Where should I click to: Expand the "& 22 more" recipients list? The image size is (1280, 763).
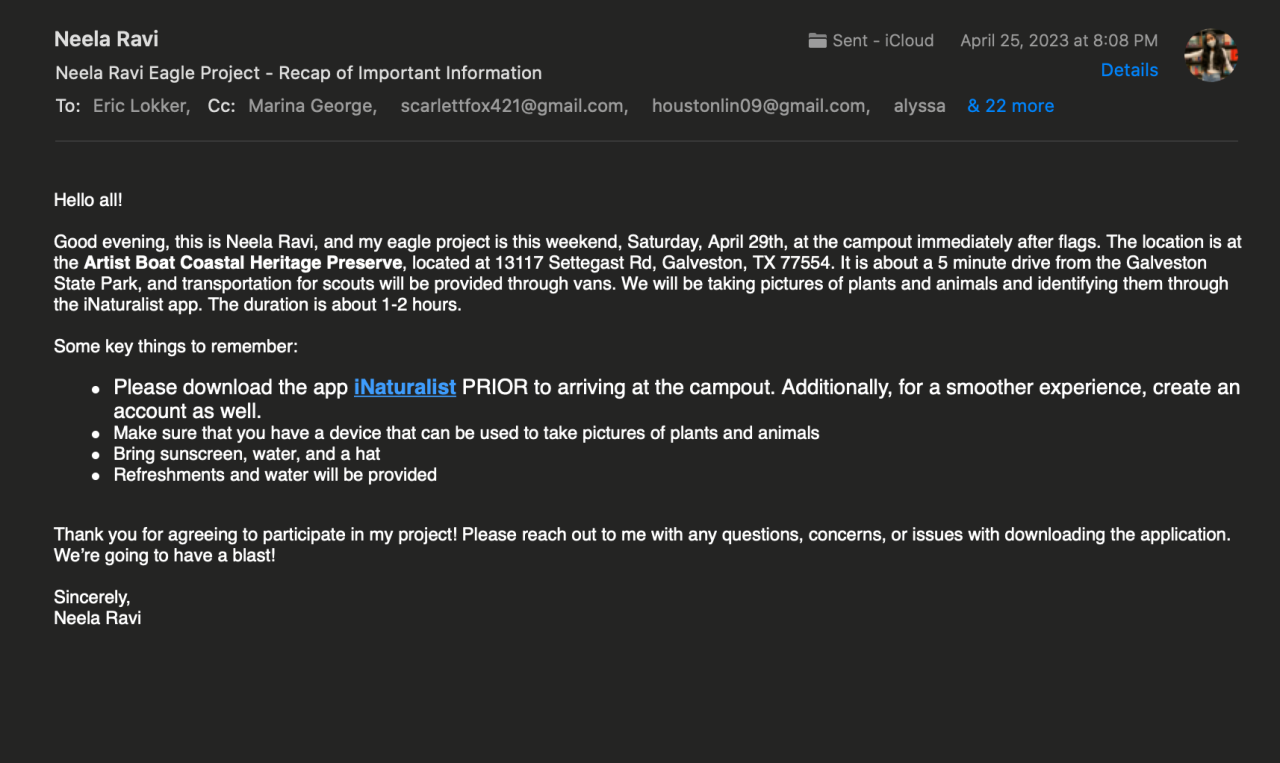1010,106
